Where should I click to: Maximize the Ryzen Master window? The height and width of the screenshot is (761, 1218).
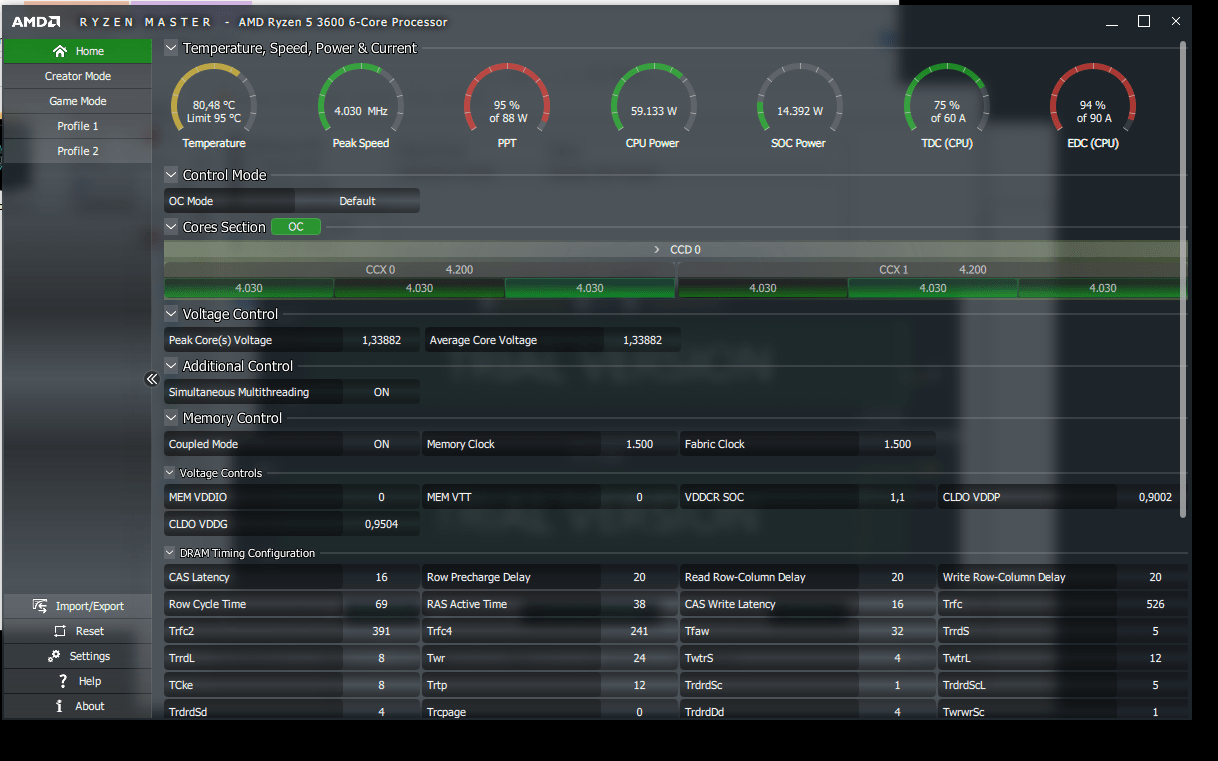pos(1144,21)
